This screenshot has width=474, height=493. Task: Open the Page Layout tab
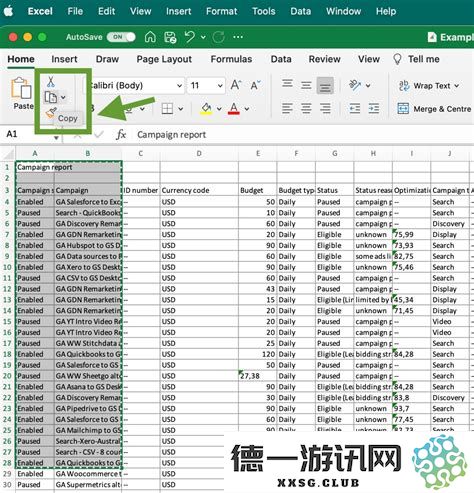tap(164, 59)
